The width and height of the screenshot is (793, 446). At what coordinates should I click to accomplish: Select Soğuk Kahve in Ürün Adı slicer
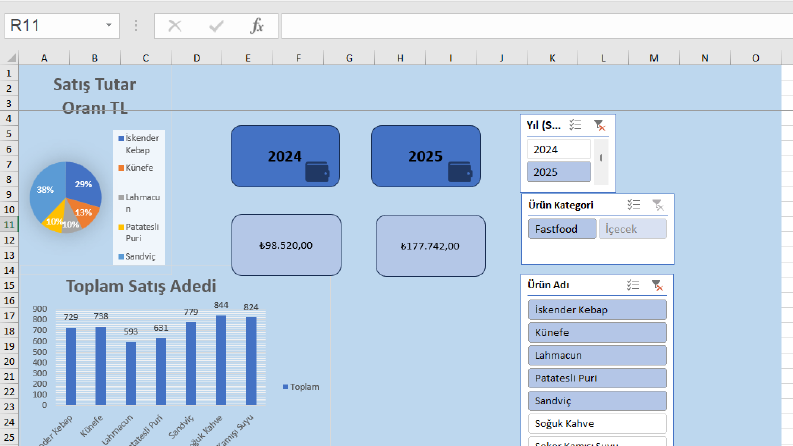(x=597, y=423)
